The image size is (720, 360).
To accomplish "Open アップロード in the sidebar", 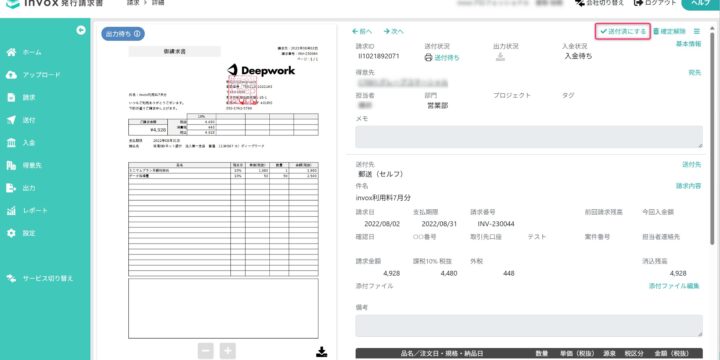I will pyautogui.click(x=34, y=75).
